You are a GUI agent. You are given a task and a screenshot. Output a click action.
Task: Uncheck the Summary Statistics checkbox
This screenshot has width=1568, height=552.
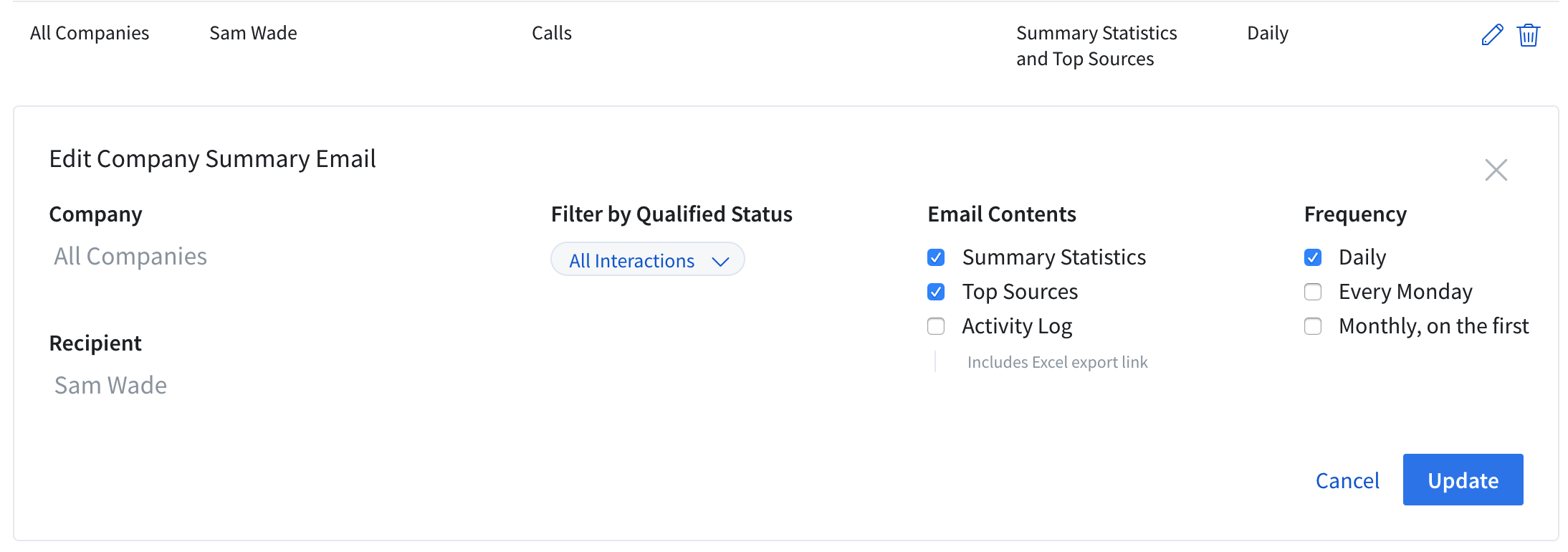936,257
